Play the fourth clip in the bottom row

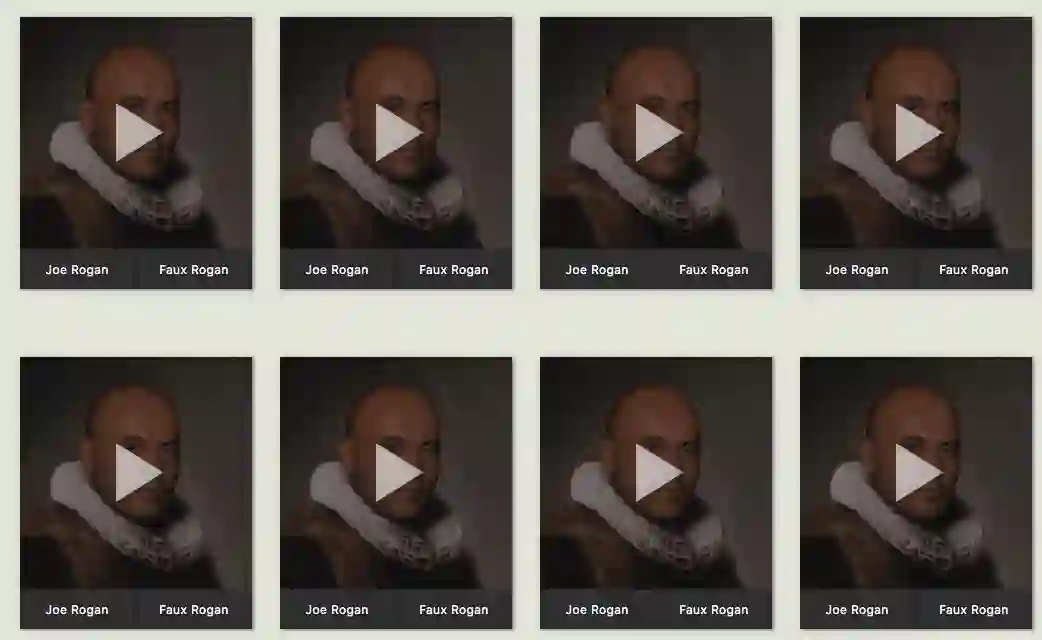(x=918, y=473)
